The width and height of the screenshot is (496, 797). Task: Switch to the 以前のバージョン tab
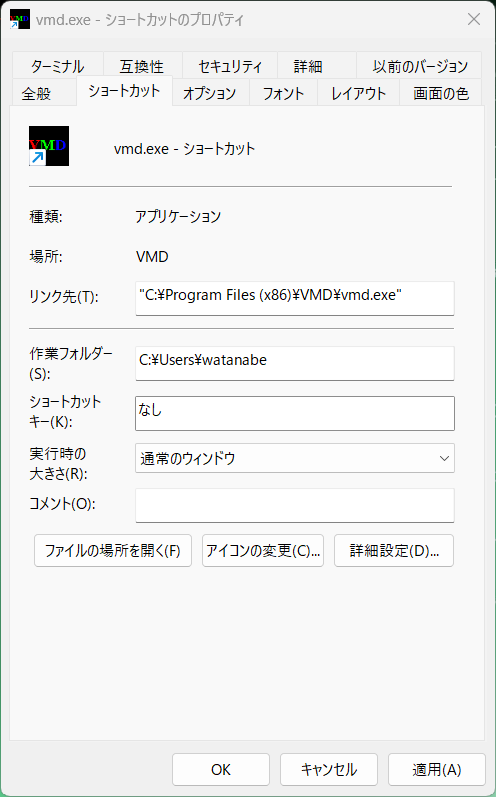tap(420, 66)
